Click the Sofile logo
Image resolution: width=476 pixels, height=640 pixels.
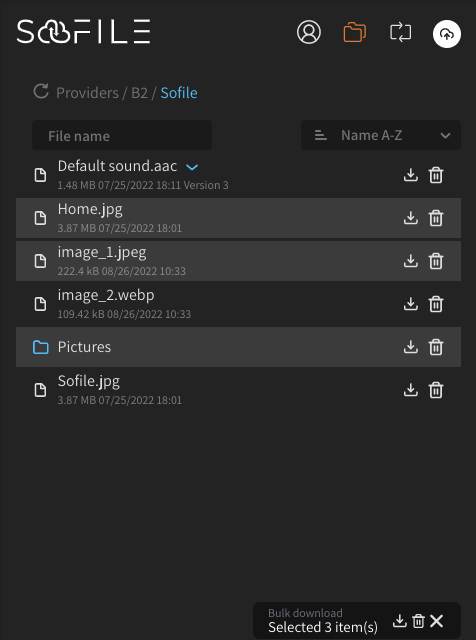click(84, 31)
